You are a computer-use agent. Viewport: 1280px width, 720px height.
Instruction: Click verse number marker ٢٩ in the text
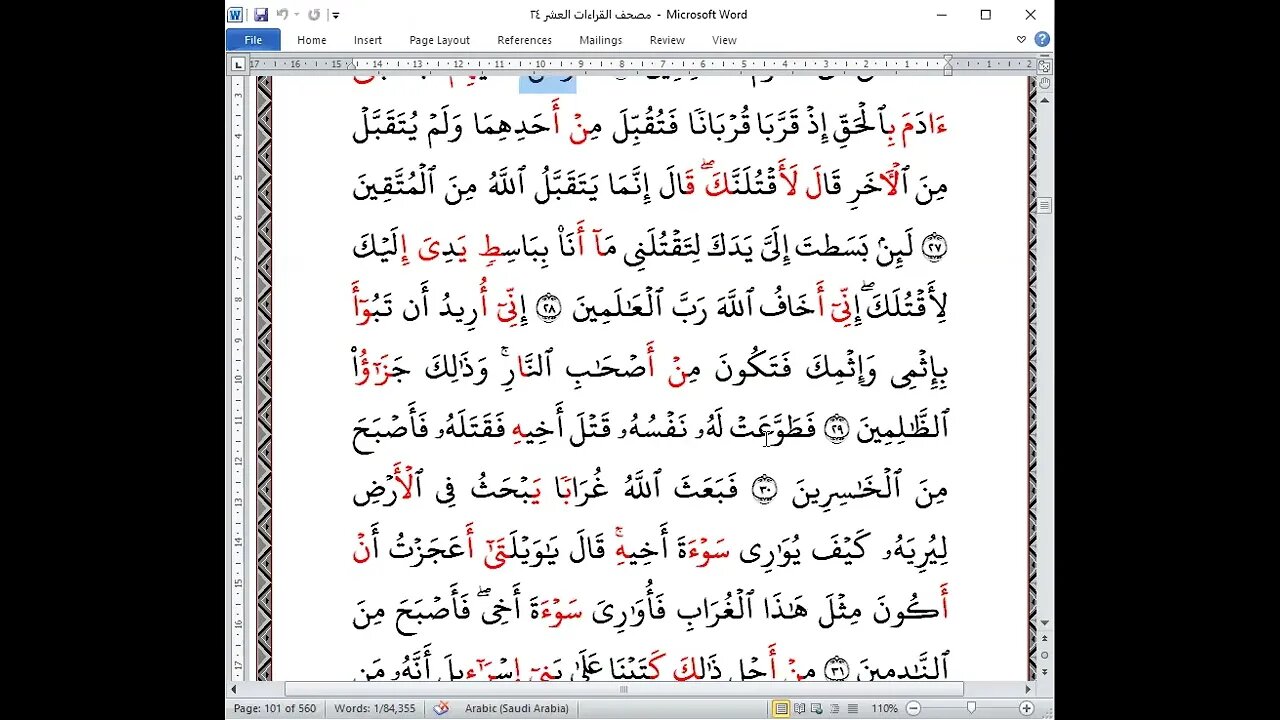[x=836, y=430]
